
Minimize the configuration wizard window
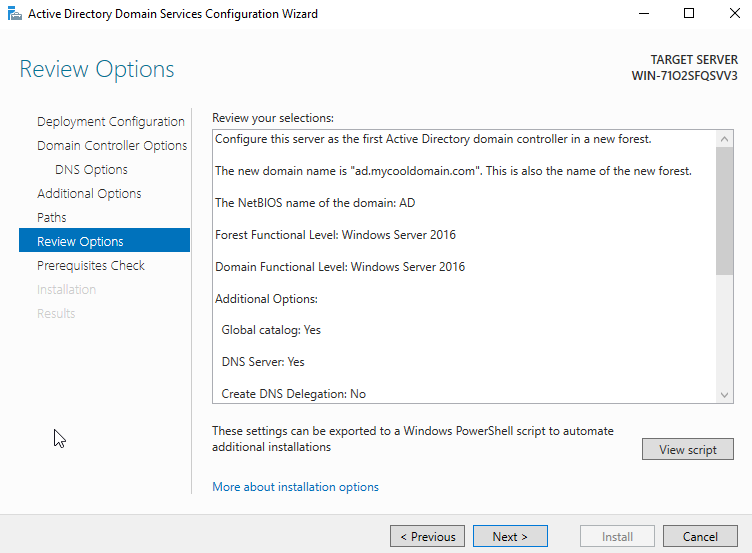[642, 14]
